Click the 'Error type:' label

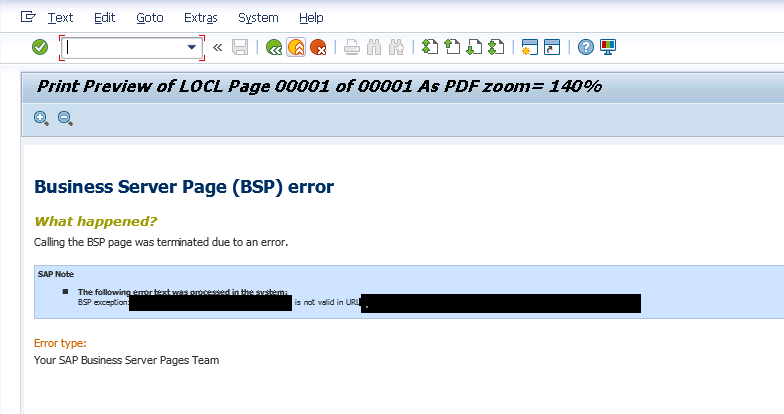pyautogui.click(x=60, y=344)
